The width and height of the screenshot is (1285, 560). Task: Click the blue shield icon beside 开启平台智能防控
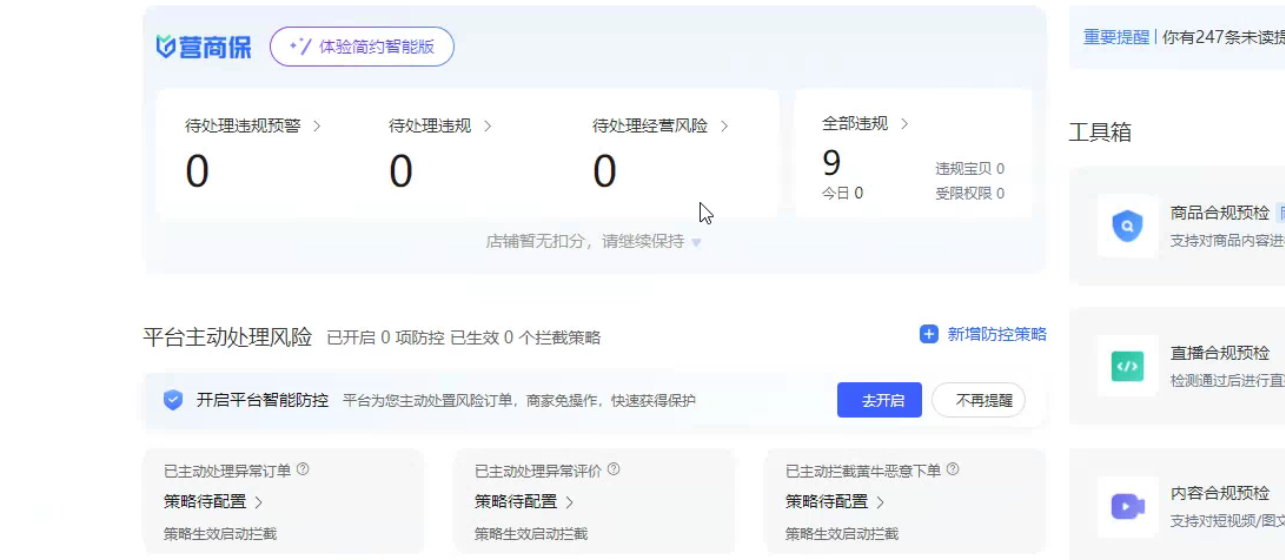click(173, 400)
